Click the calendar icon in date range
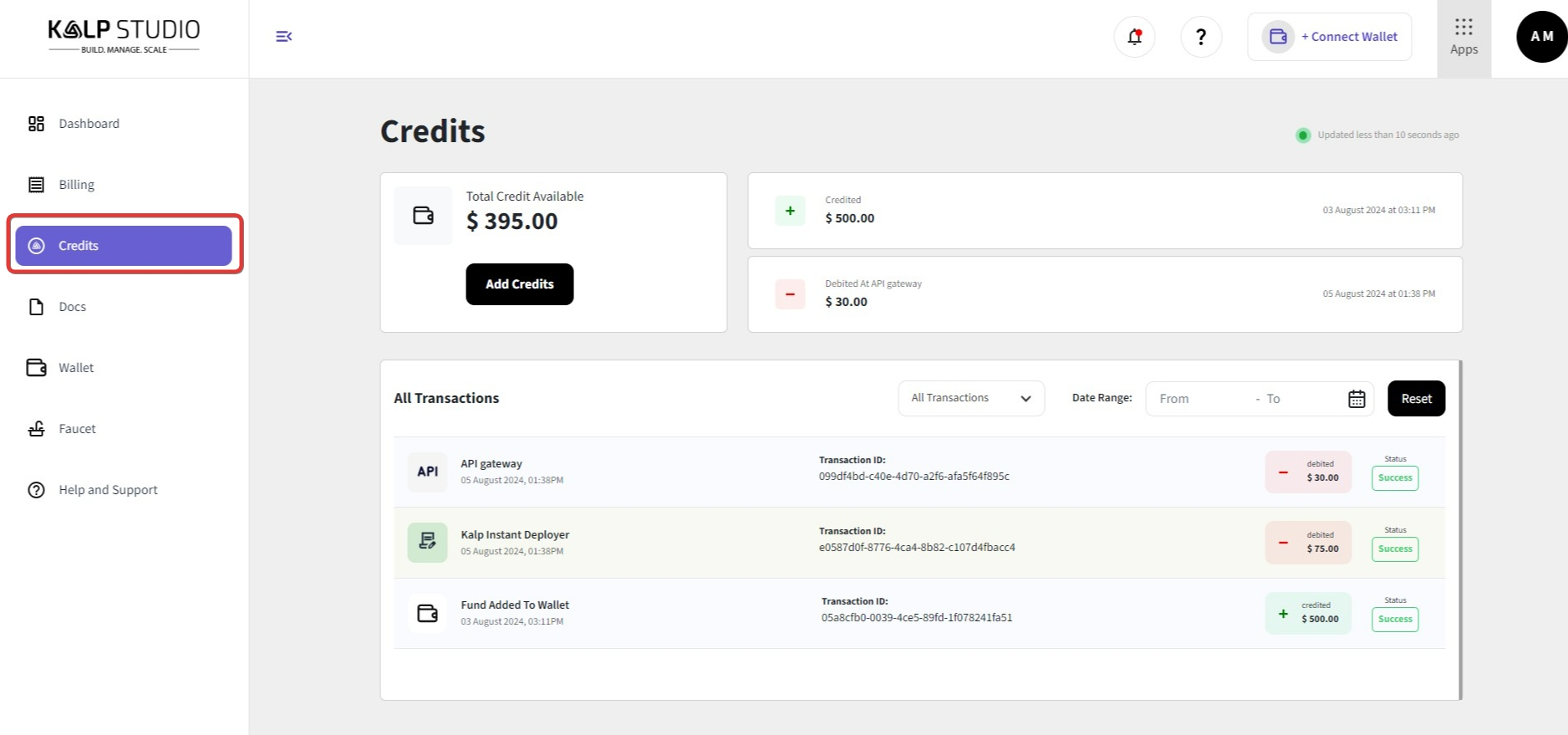1568x735 pixels. click(1357, 399)
